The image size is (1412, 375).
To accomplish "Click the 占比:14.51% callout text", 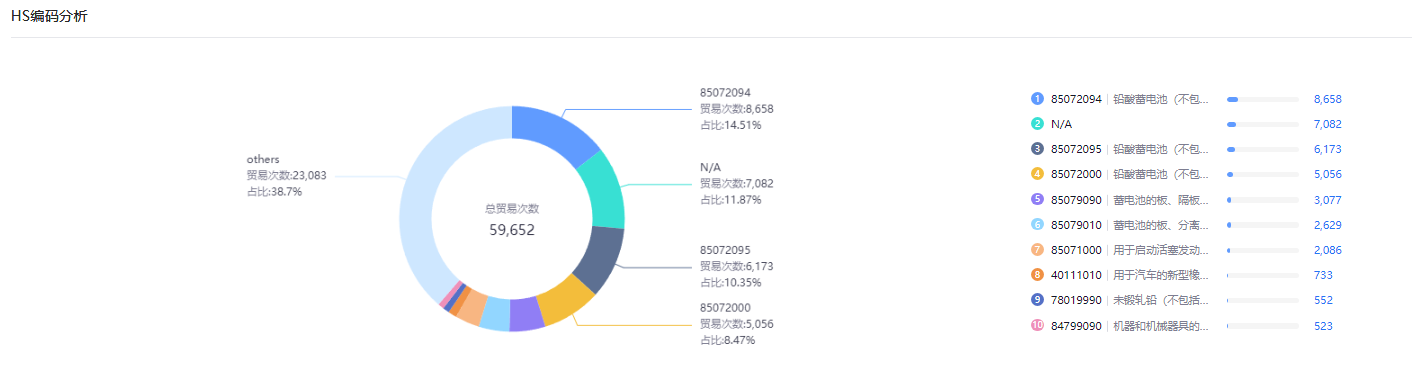I will tap(731, 125).
